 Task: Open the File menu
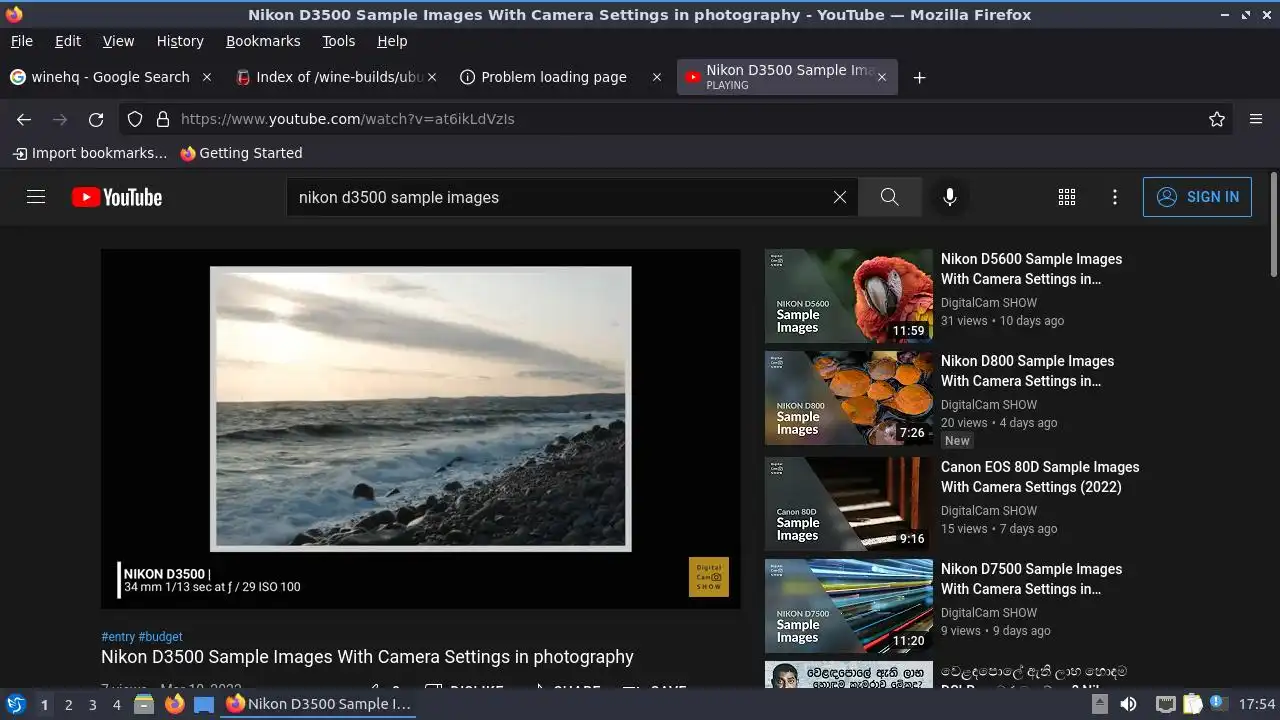(x=21, y=41)
